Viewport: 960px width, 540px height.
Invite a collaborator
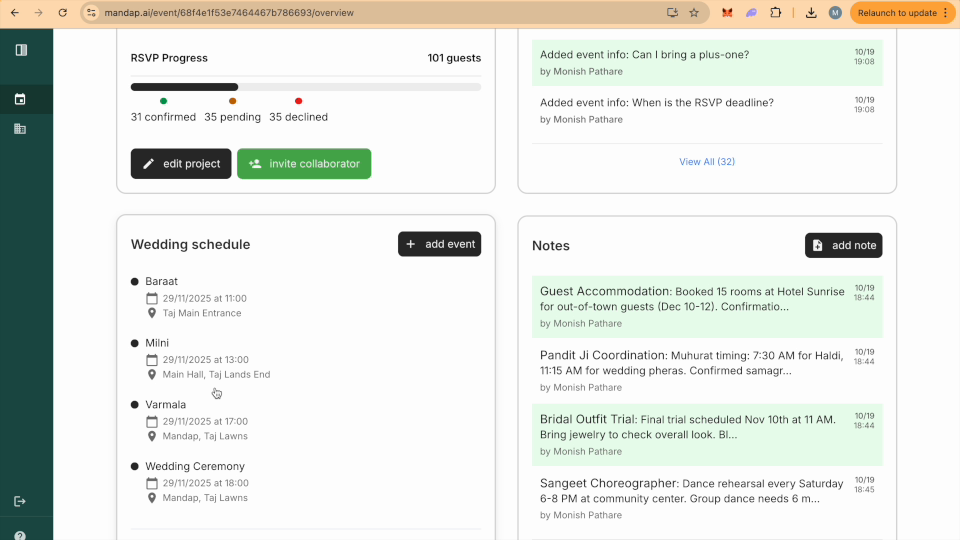click(304, 163)
